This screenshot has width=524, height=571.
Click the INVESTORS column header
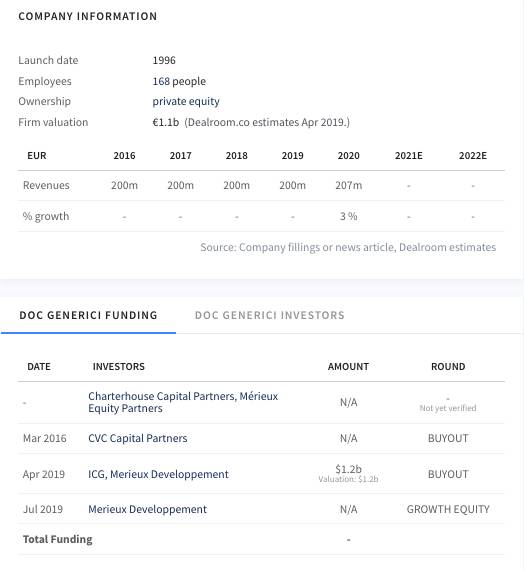(119, 366)
